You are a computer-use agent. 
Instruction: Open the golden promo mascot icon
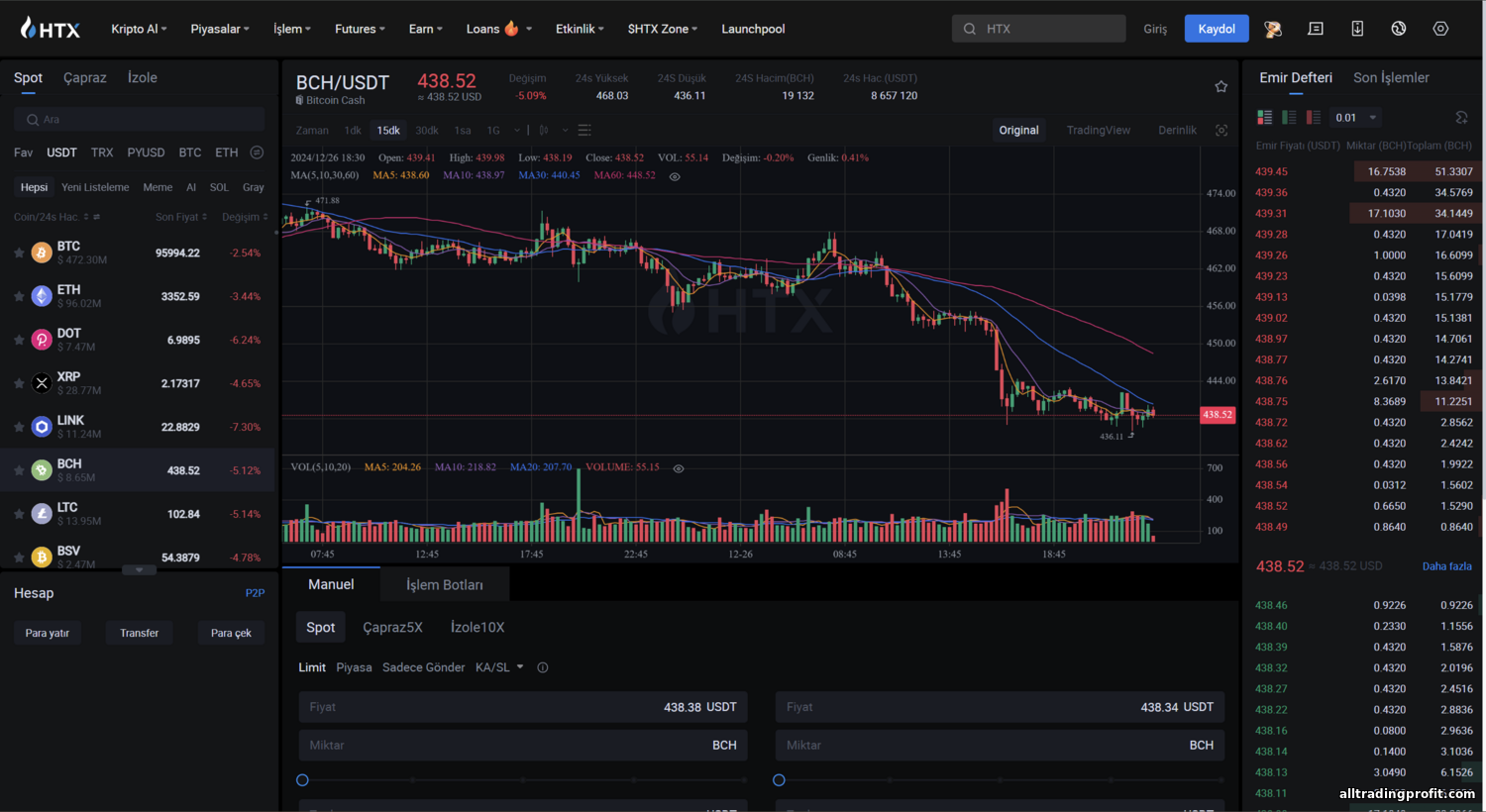[1273, 29]
